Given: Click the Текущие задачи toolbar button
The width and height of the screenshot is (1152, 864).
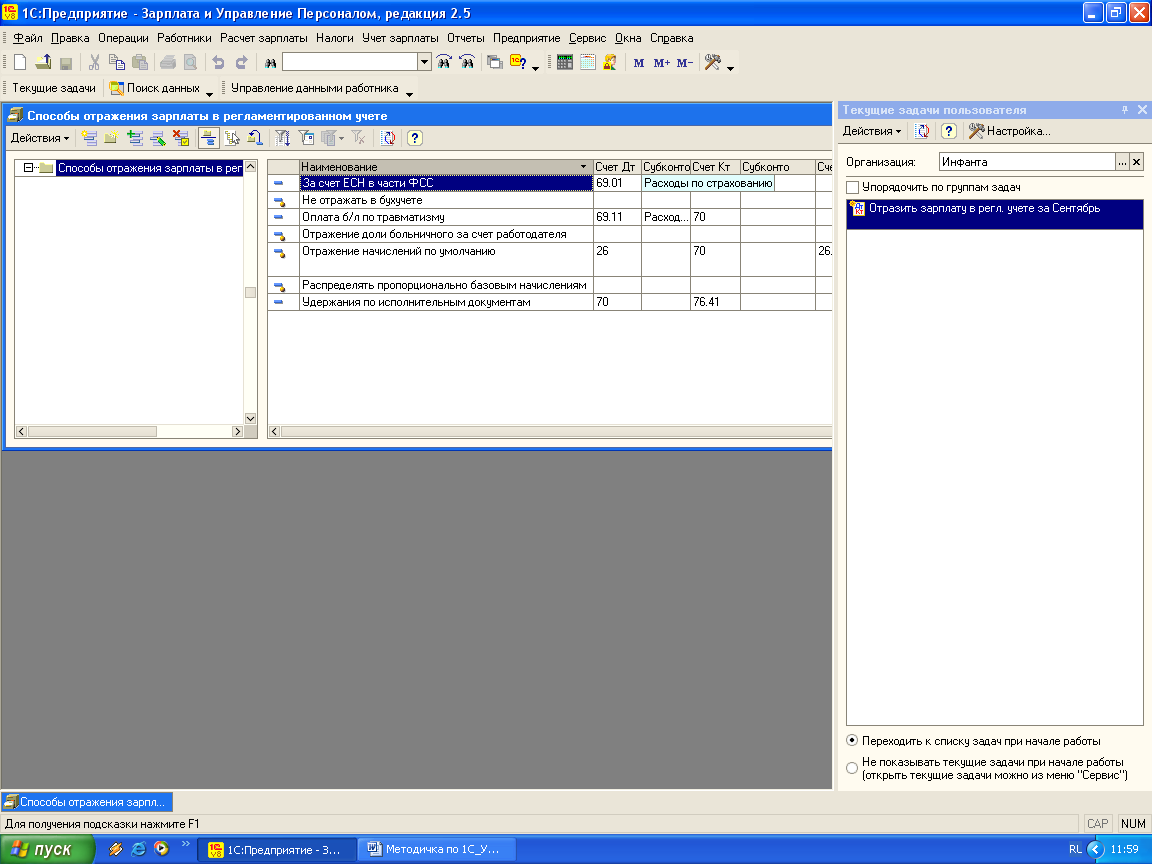Looking at the screenshot, I should (x=54, y=88).
